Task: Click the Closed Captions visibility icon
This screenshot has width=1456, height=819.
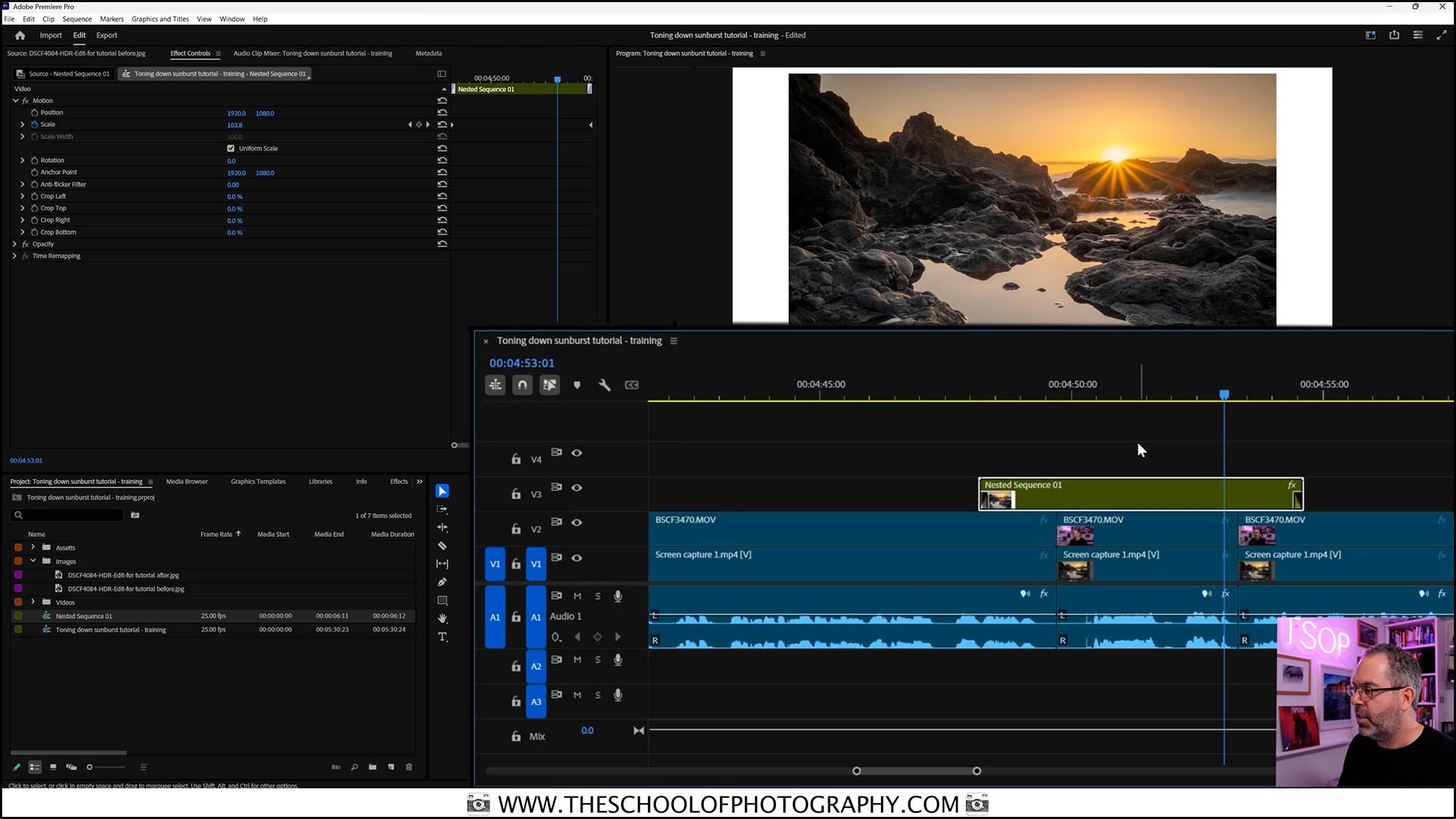Action: (632, 384)
